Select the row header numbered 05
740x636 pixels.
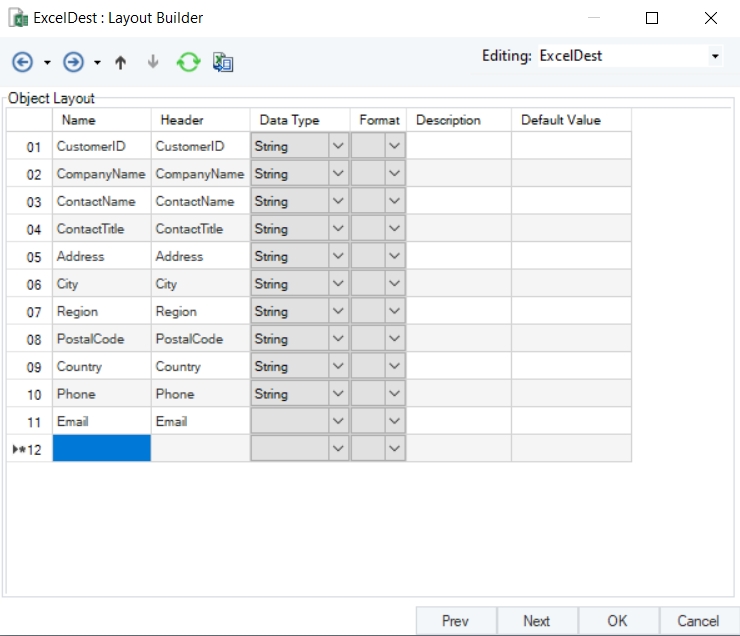tap(30, 257)
